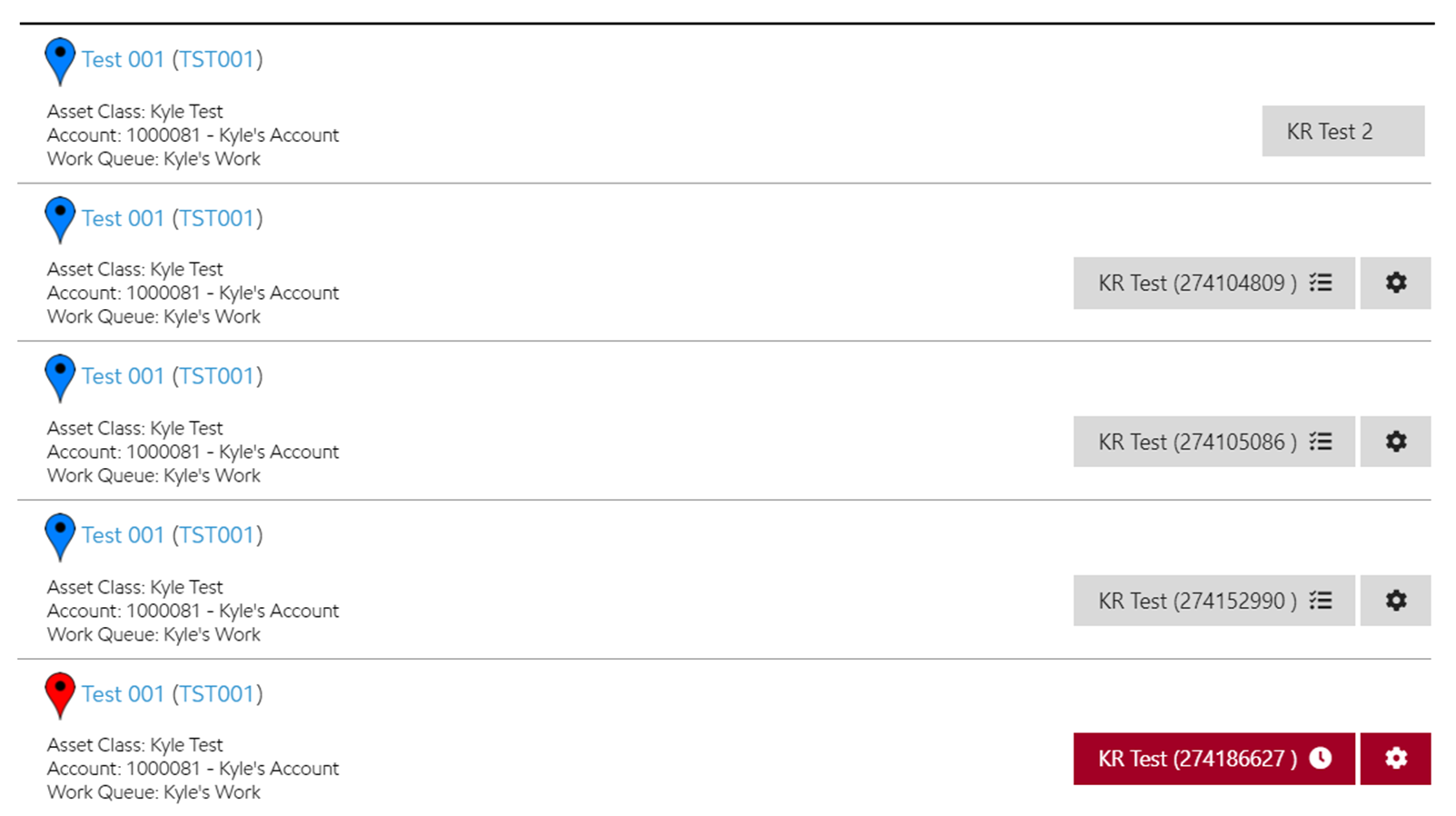Open gear settings beside KR Test (274104809)
The width and height of the screenshot is (1456, 816).
pos(1395,284)
